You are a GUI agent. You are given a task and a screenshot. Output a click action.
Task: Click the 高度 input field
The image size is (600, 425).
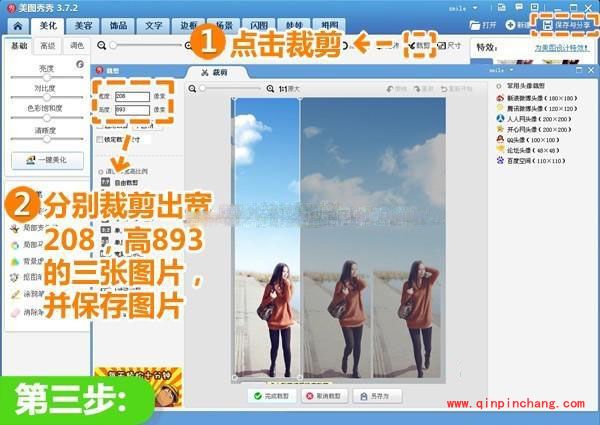pos(132,110)
